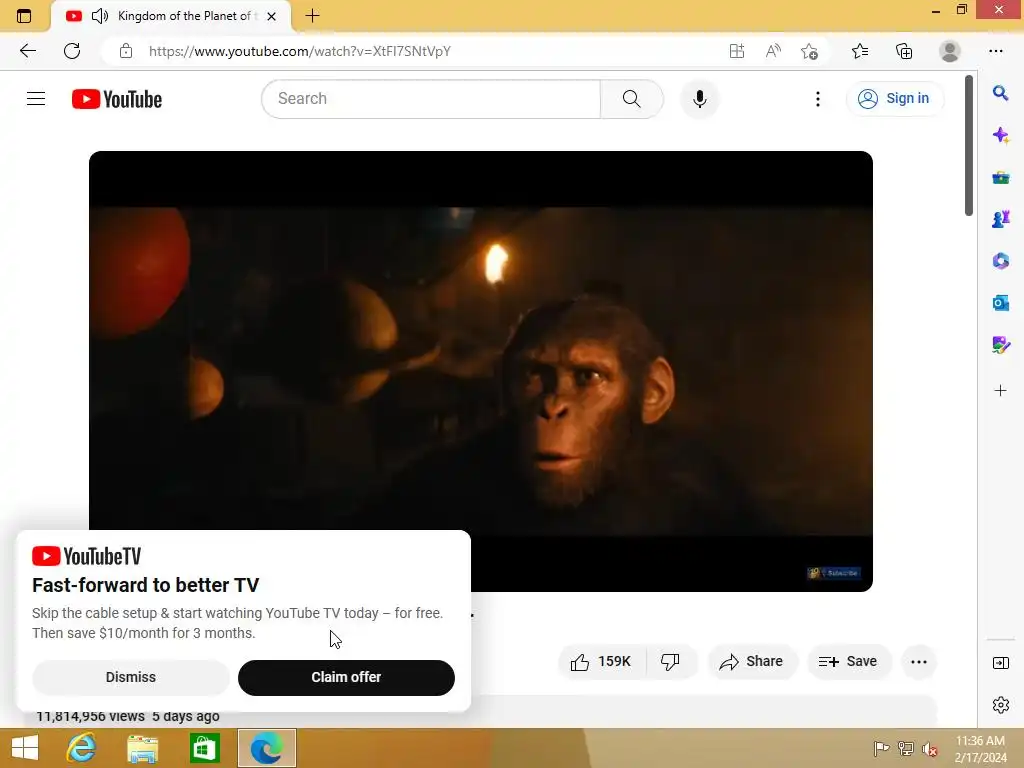Click the video player to pause
Viewport: 1024px width, 768px height.
[481, 371]
